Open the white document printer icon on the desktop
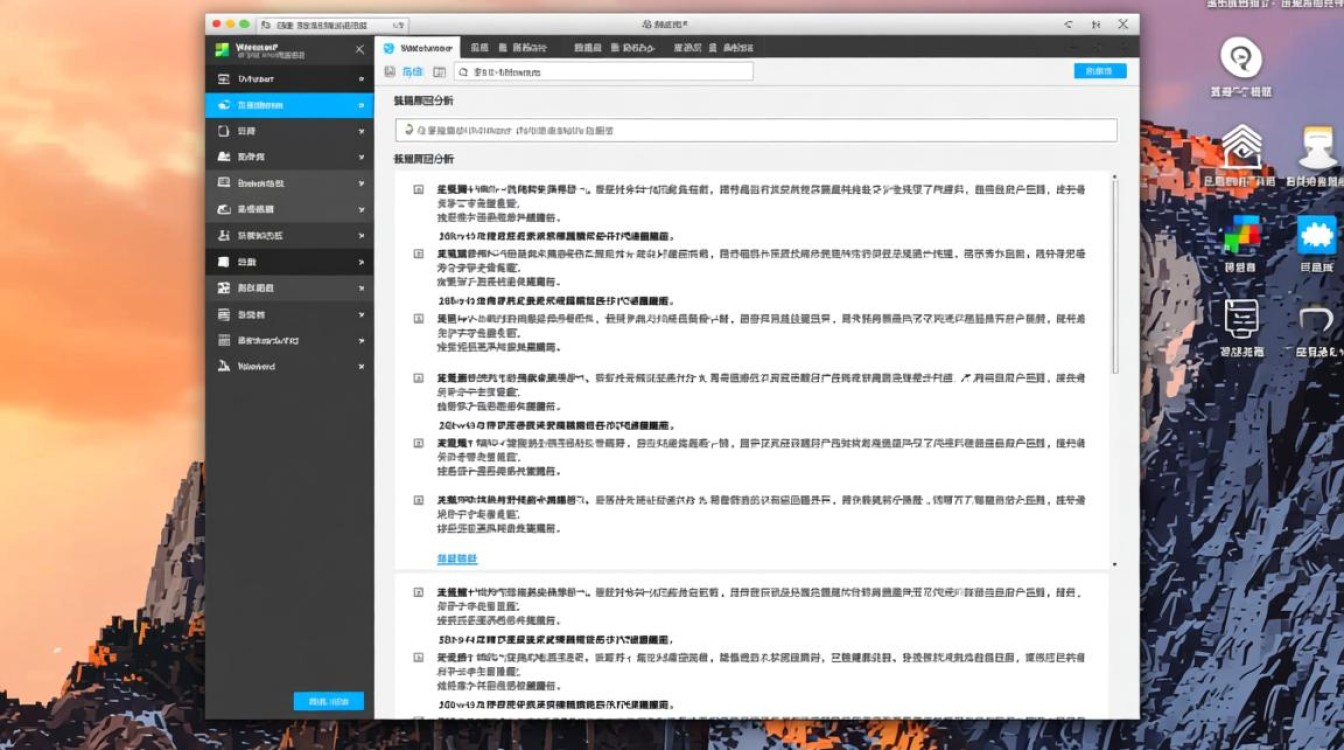This screenshot has height=750, width=1344. click(1241, 320)
